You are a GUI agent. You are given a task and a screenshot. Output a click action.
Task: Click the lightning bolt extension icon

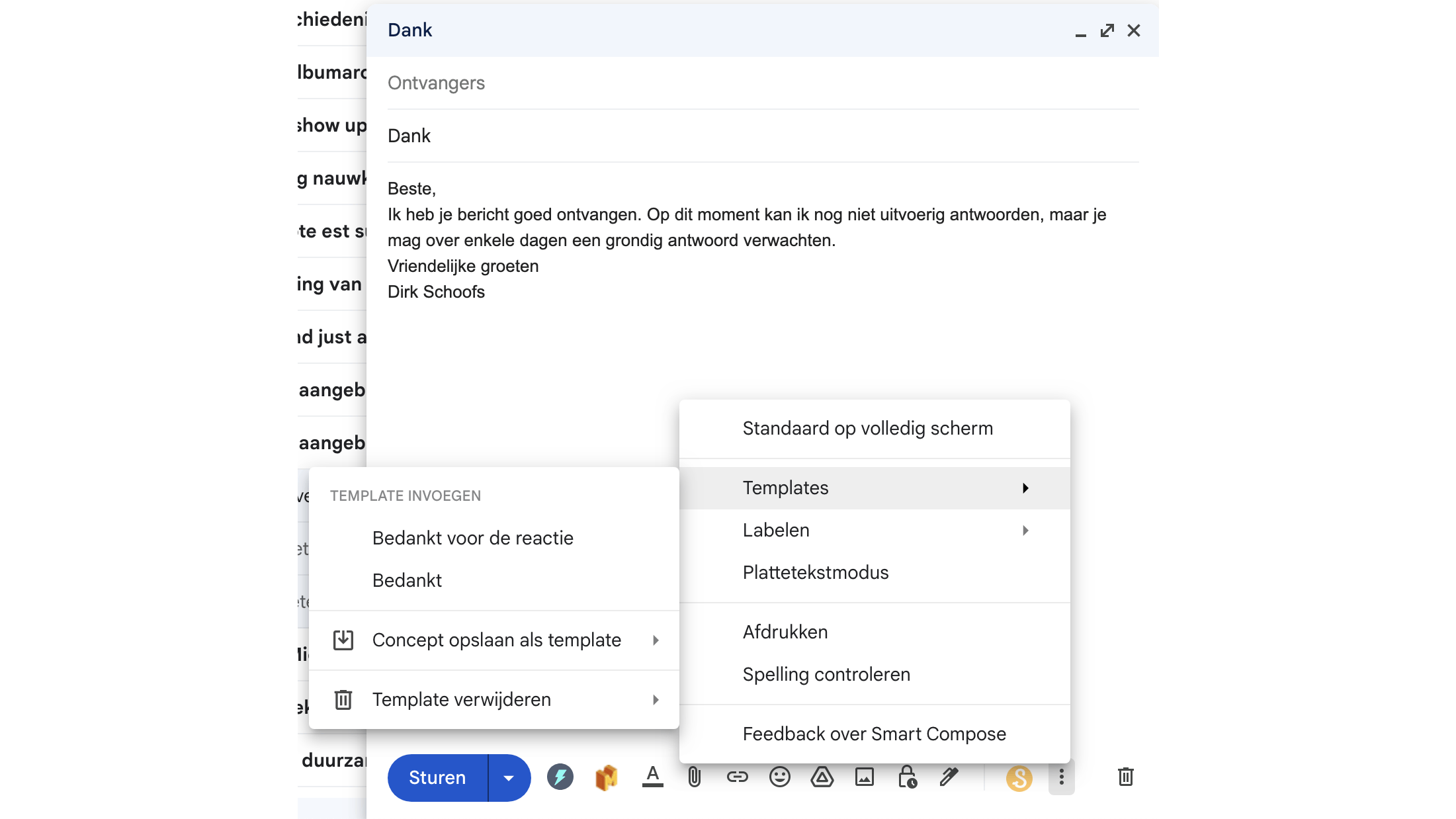(560, 777)
